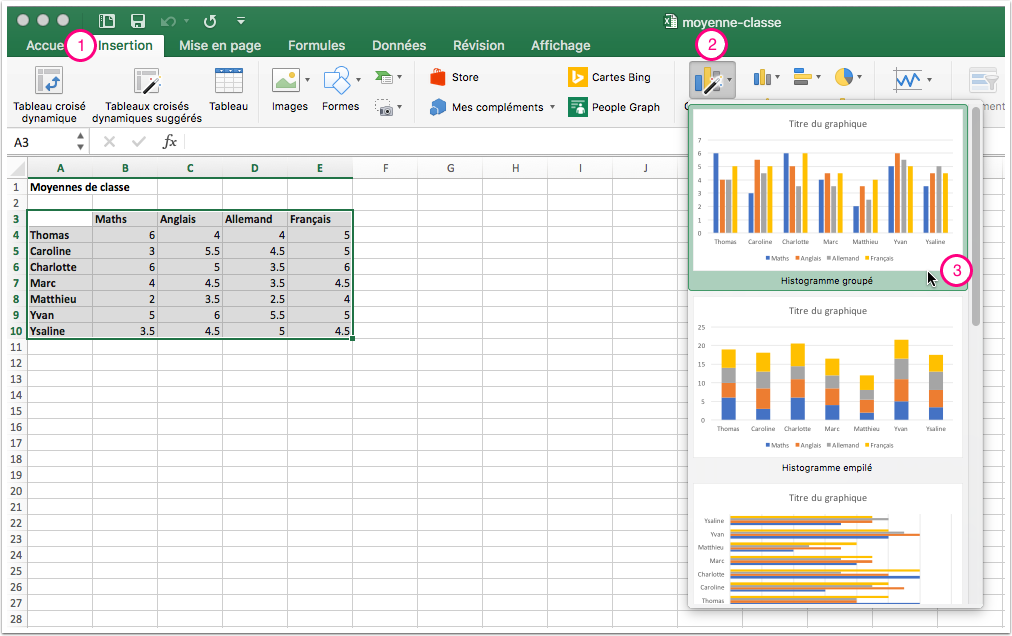Viewport: 1012px width, 636px height.
Task: Select row 11 header
Action: pos(16,347)
